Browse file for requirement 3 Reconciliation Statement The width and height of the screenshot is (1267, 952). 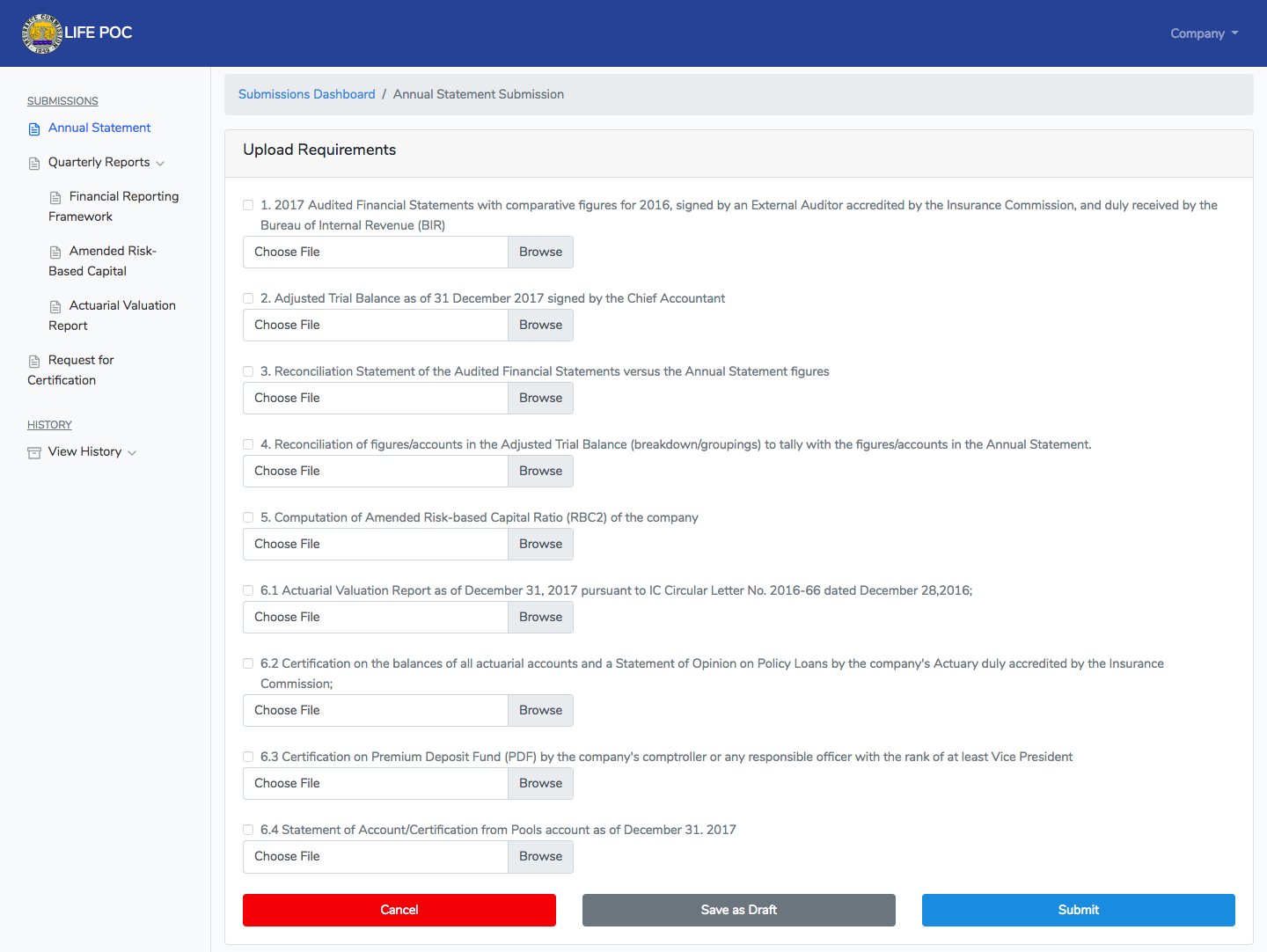pyautogui.click(x=540, y=398)
